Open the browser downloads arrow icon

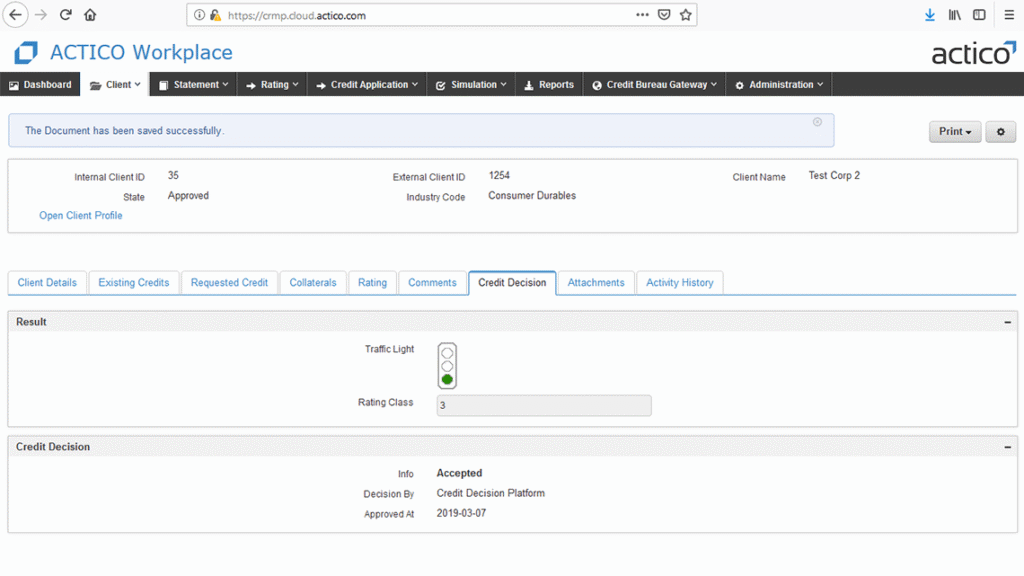930,15
